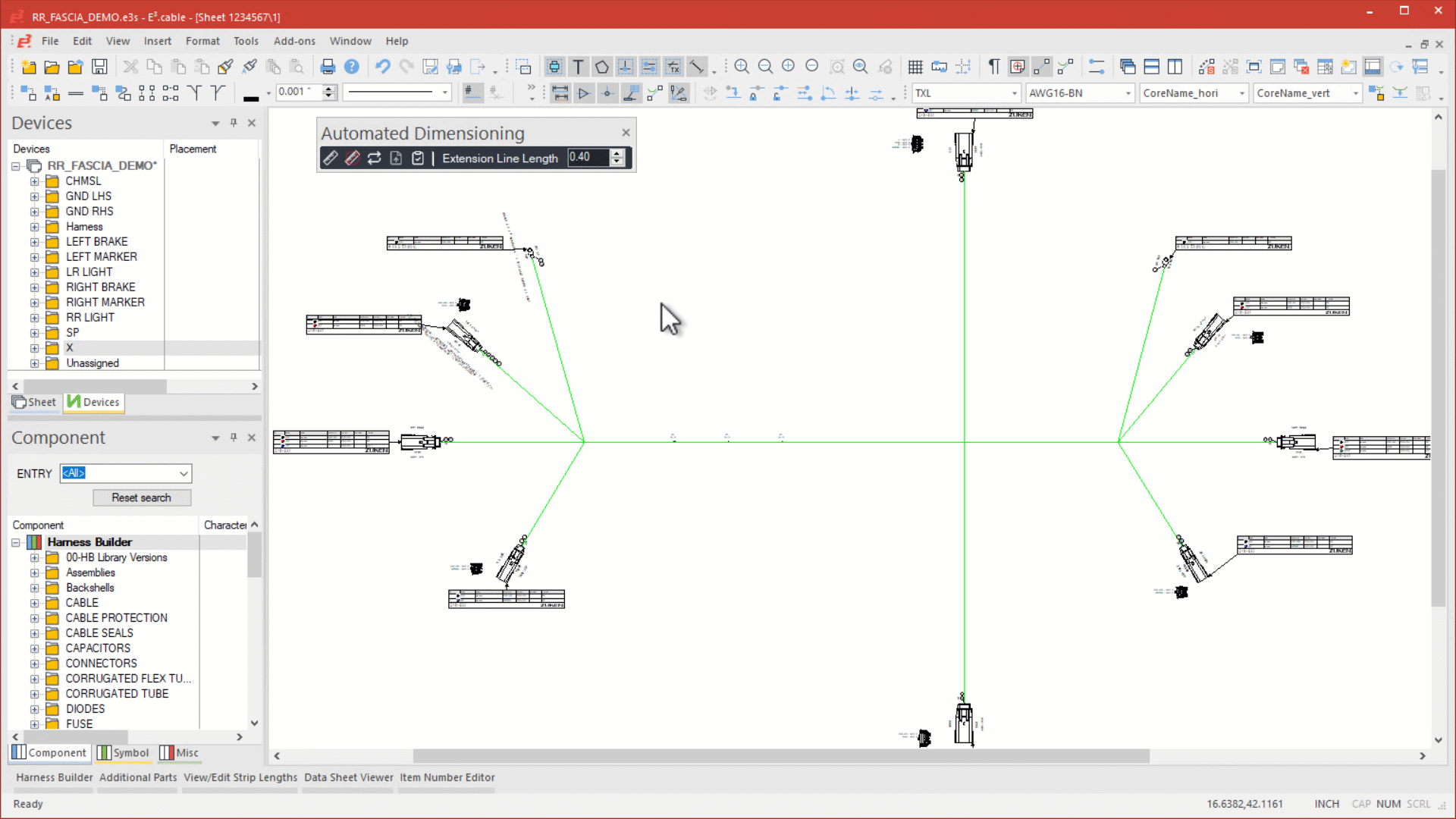1456x819 pixels.
Task: Toggle visibility checkbox in Automated Dimensioning dialog
Action: [x=418, y=157]
